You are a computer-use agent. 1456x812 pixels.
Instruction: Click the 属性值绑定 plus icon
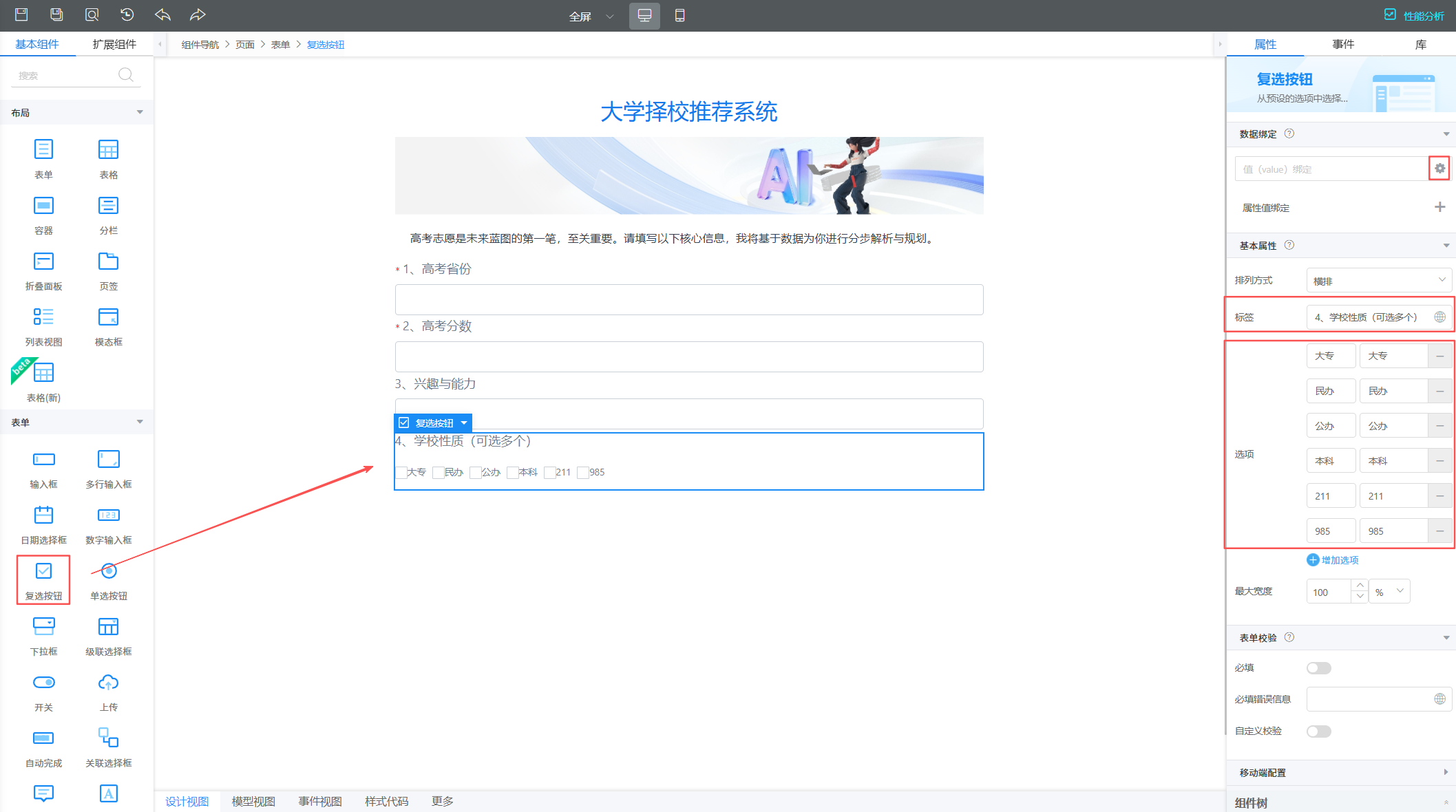pyautogui.click(x=1439, y=207)
